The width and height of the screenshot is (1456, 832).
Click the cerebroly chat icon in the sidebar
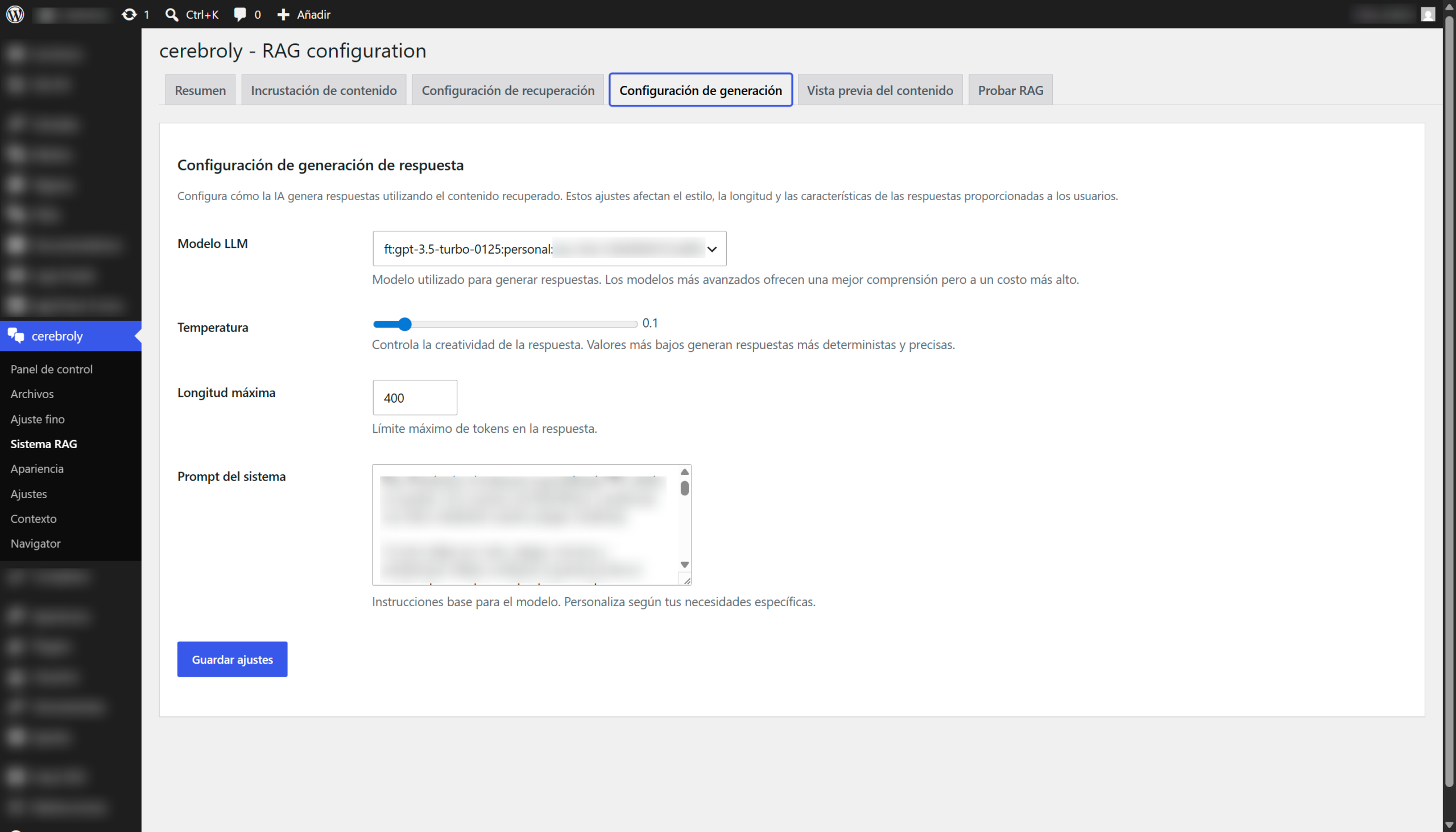16,336
